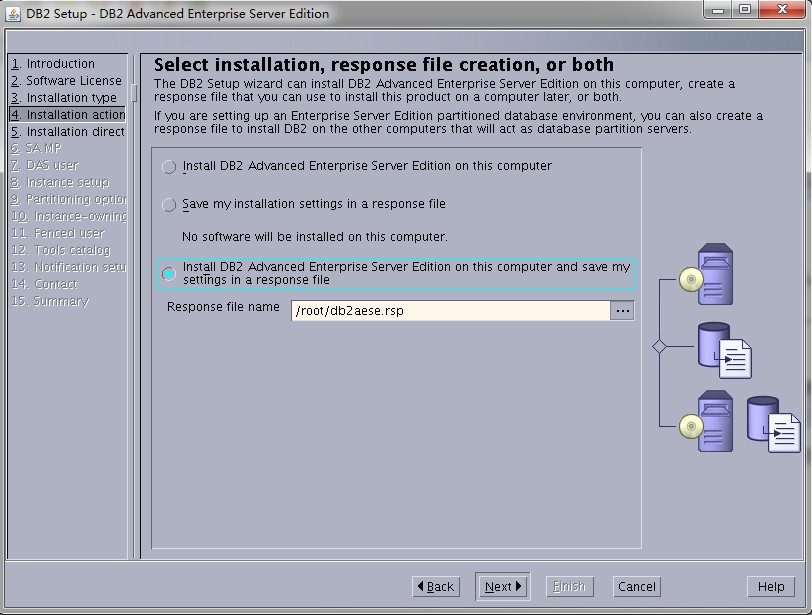
Task: Click step 13 Notification setup
Action: [x=67, y=267]
